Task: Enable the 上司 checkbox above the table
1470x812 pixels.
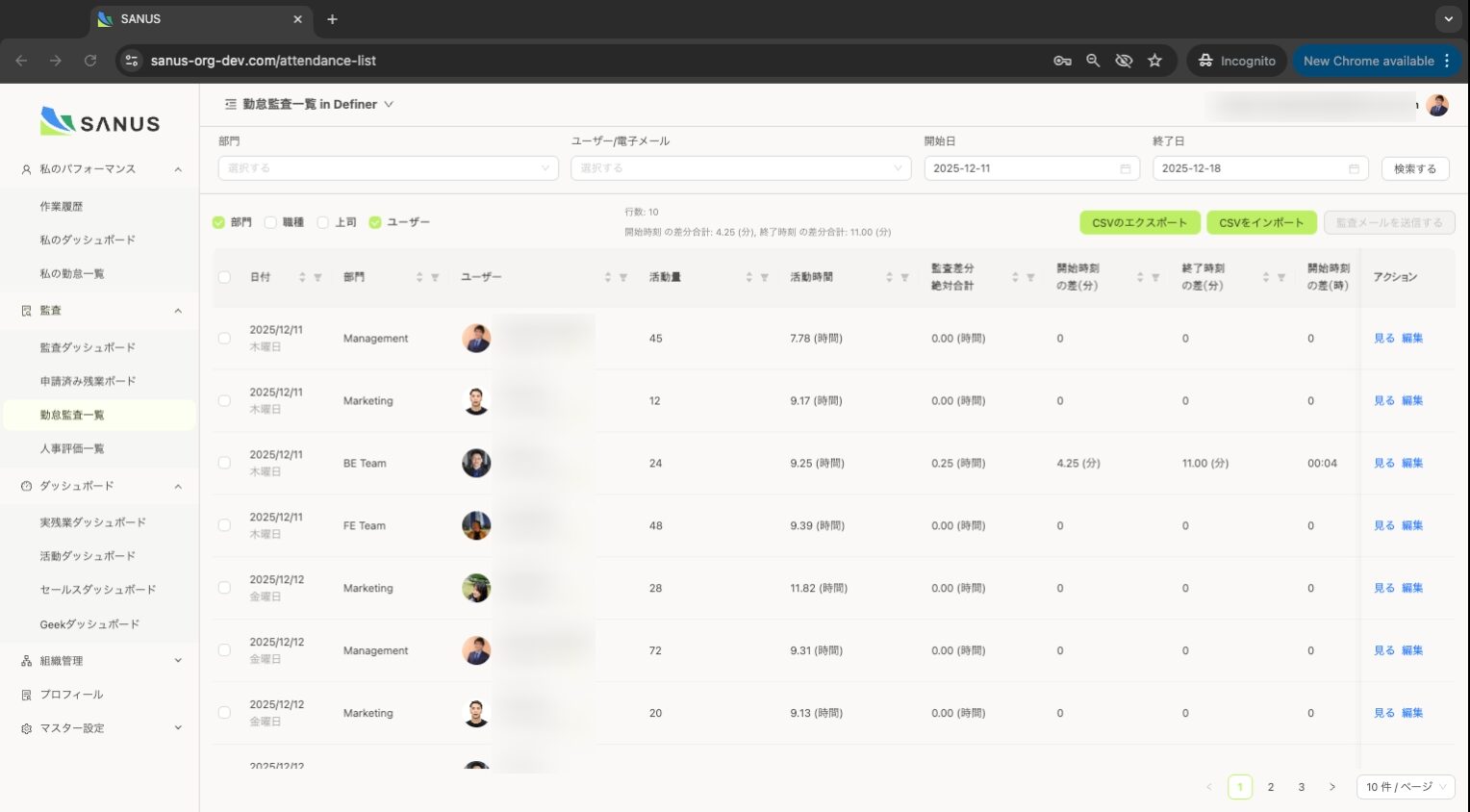Action: tap(322, 222)
